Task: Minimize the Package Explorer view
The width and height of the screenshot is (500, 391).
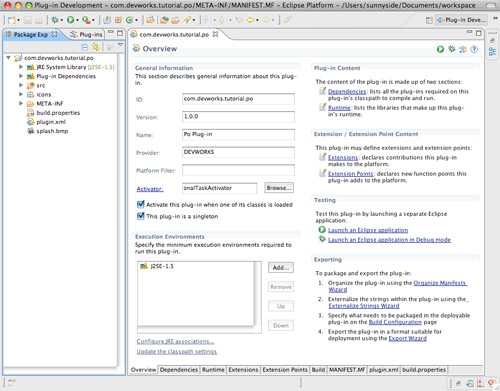Action: coord(111,32)
